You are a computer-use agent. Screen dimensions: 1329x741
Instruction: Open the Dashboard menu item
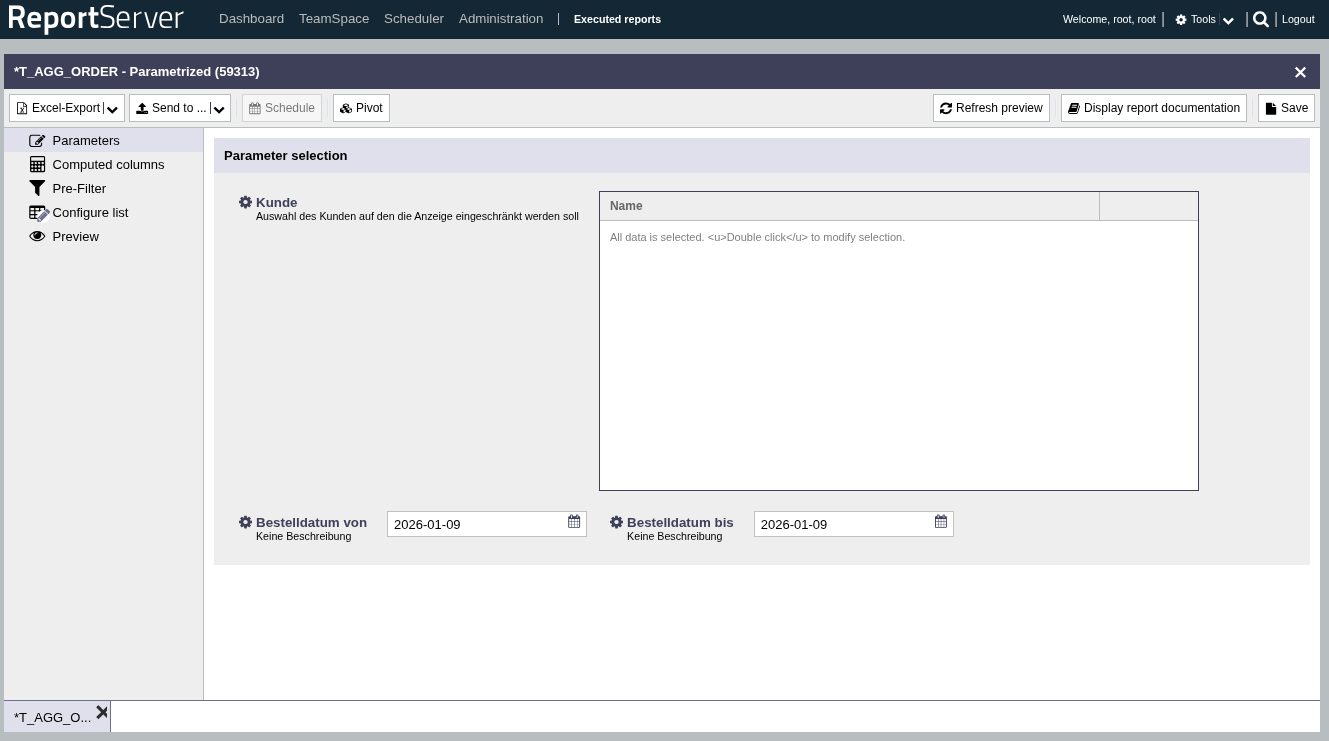[251, 19]
